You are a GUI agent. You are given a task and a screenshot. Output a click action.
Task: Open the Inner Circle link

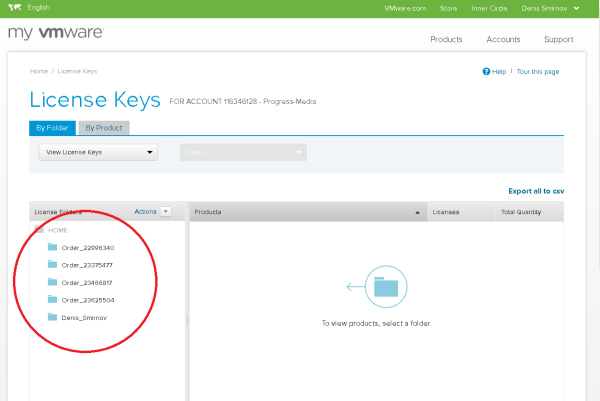pos(489,8)
